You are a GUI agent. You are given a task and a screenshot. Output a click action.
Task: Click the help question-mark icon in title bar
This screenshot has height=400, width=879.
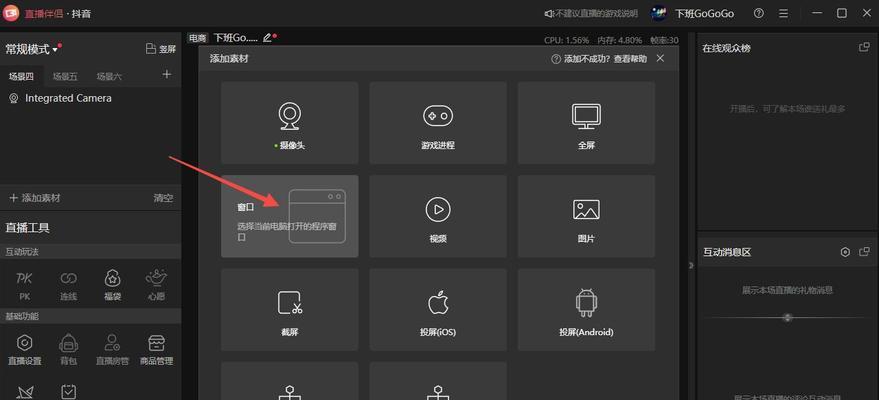click(x=758, y=13)
